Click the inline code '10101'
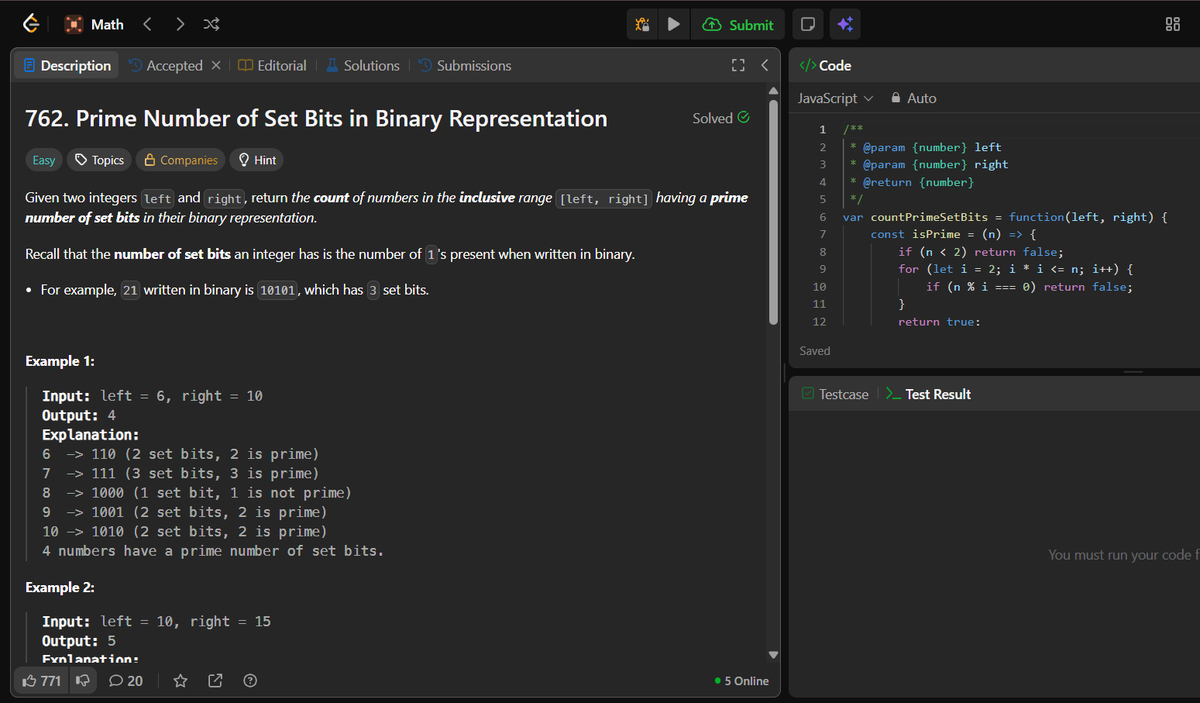 (278, 291)
